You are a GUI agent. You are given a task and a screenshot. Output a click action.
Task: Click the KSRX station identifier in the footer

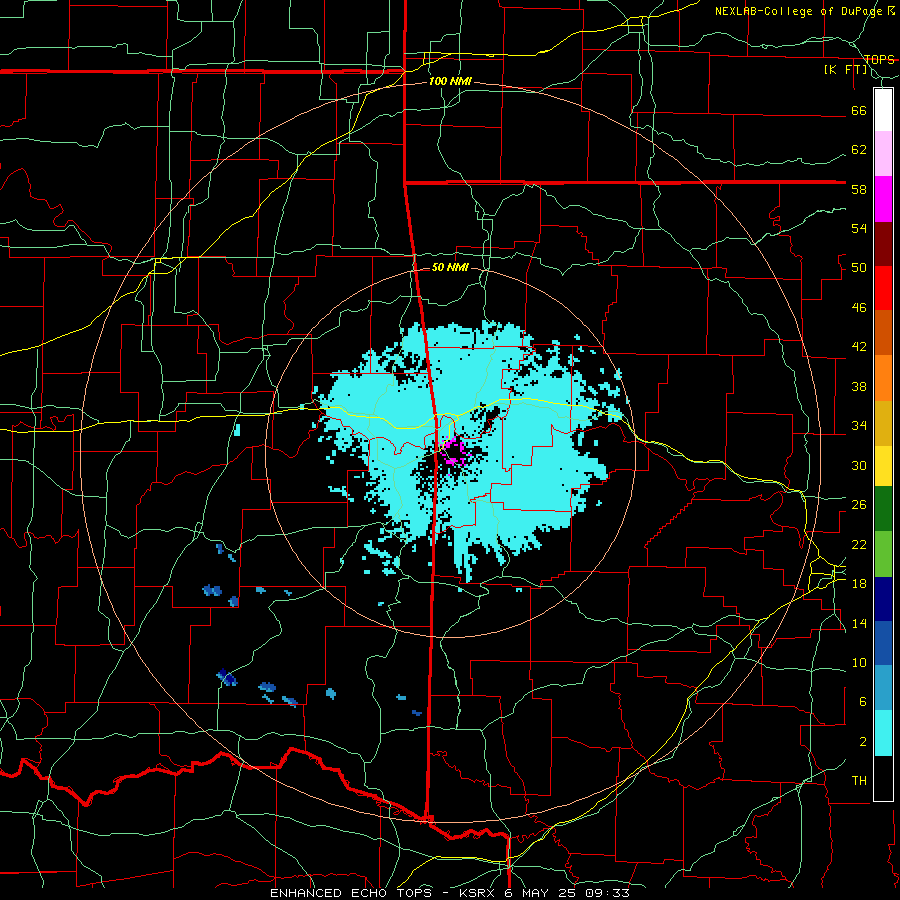[x=479, y=893]
